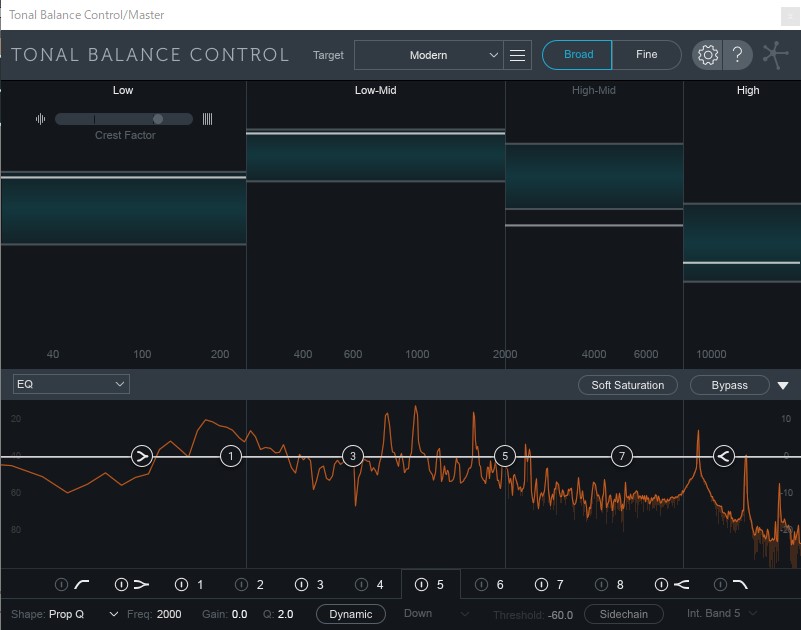
Task: Open the Target Modern dropdown
Action: [429, 55]
